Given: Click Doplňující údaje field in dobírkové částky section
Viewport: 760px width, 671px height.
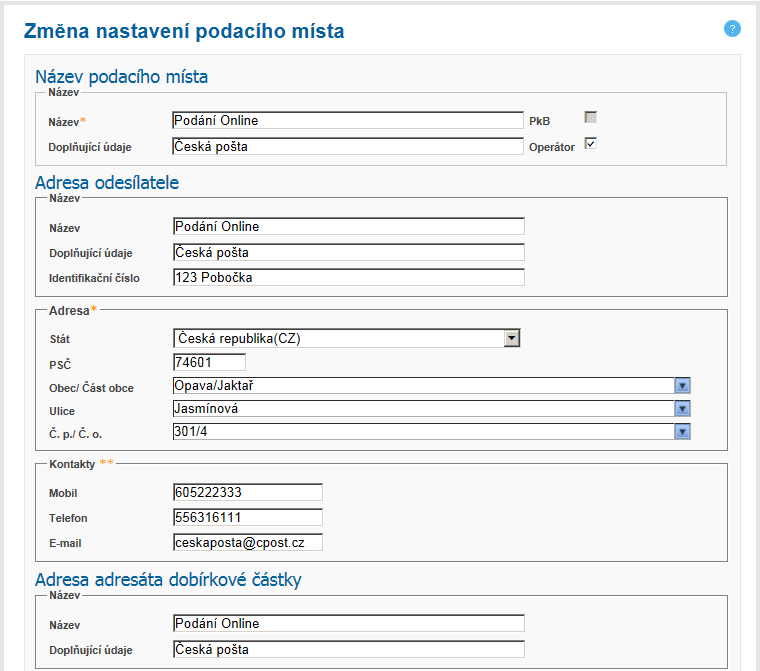Looking at the screenshot, I should 347,650.
